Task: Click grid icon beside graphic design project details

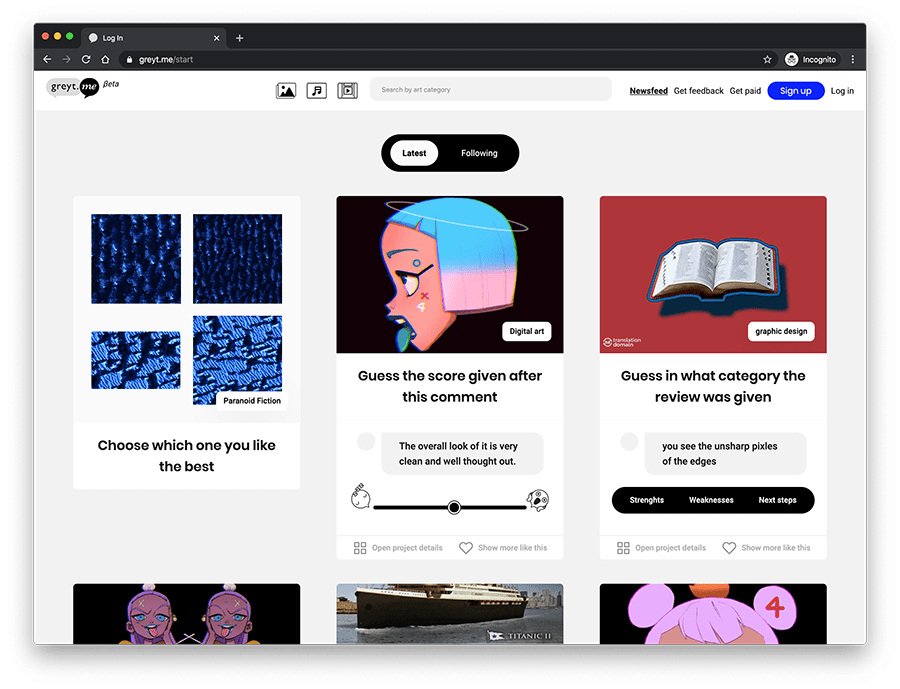Action: pyautogui.click(x=623, y=548)
